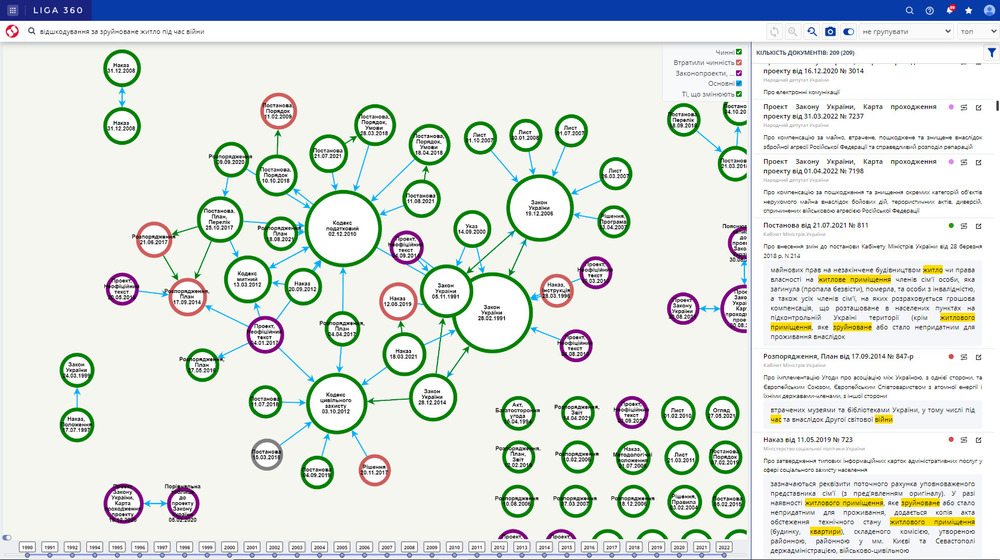Click the 1990 timeline year marker
Image resolution: width=1000 pixels, height=560 pixels.
pyautogui.click(x=27, y=547)
